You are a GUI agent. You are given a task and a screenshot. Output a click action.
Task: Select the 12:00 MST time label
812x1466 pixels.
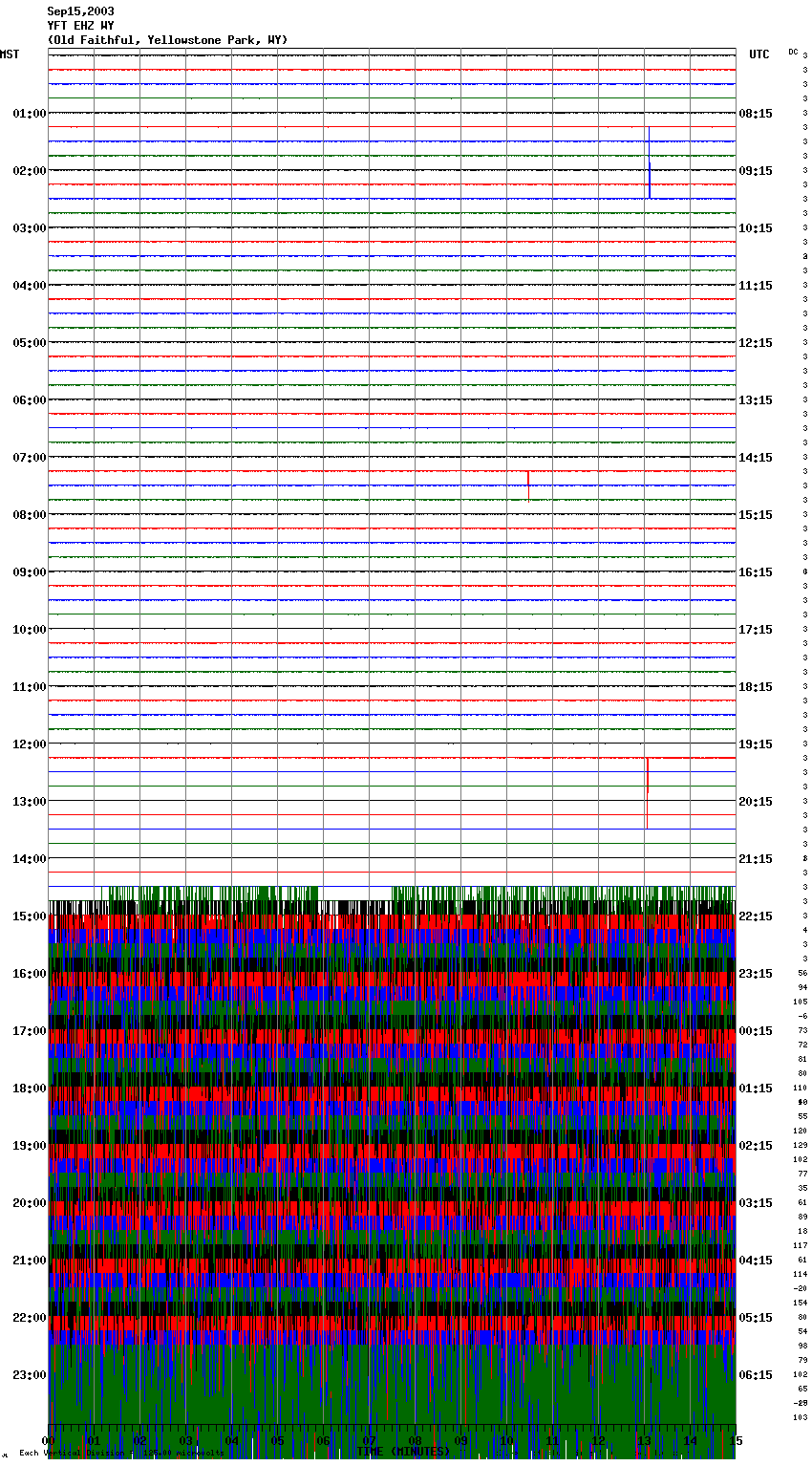(30, 744)
